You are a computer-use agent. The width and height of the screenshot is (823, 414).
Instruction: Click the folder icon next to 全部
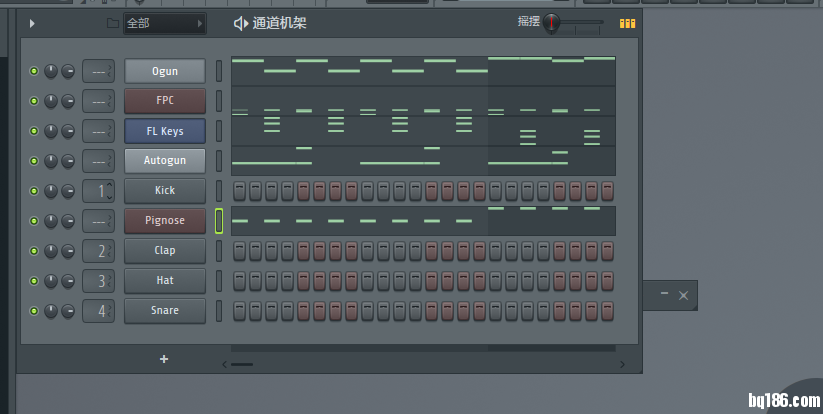click(x=112, y=23)
